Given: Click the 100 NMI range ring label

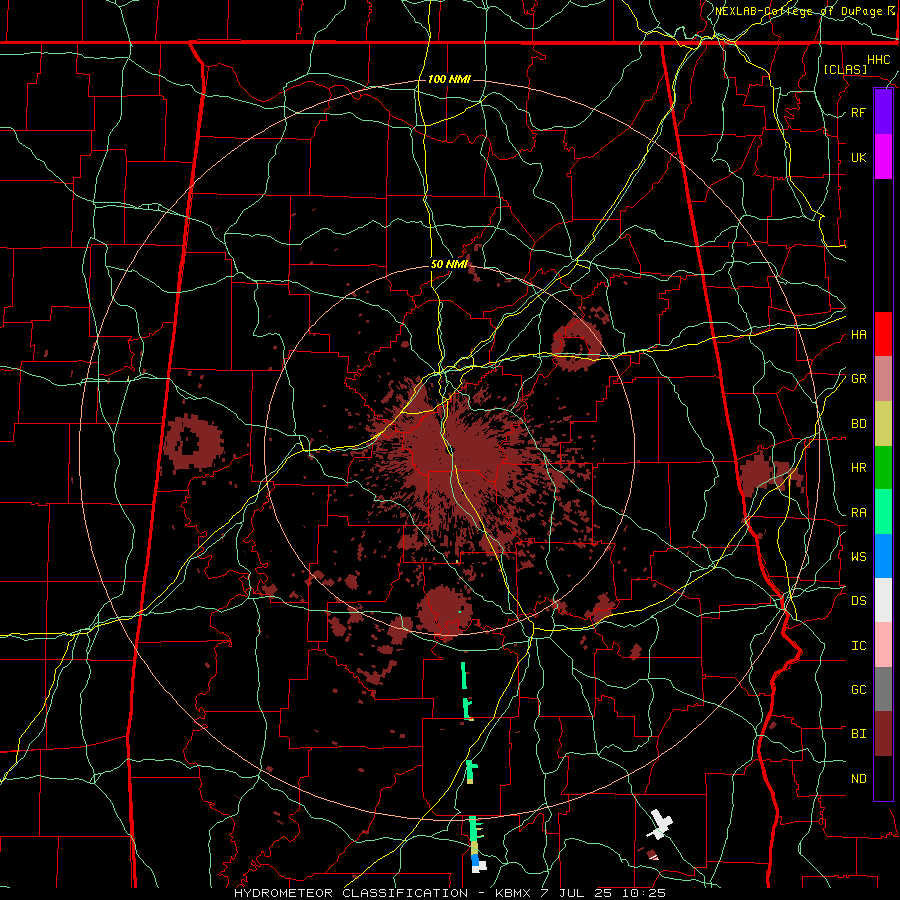Looking at the screenshot, I should pos(449,79).
